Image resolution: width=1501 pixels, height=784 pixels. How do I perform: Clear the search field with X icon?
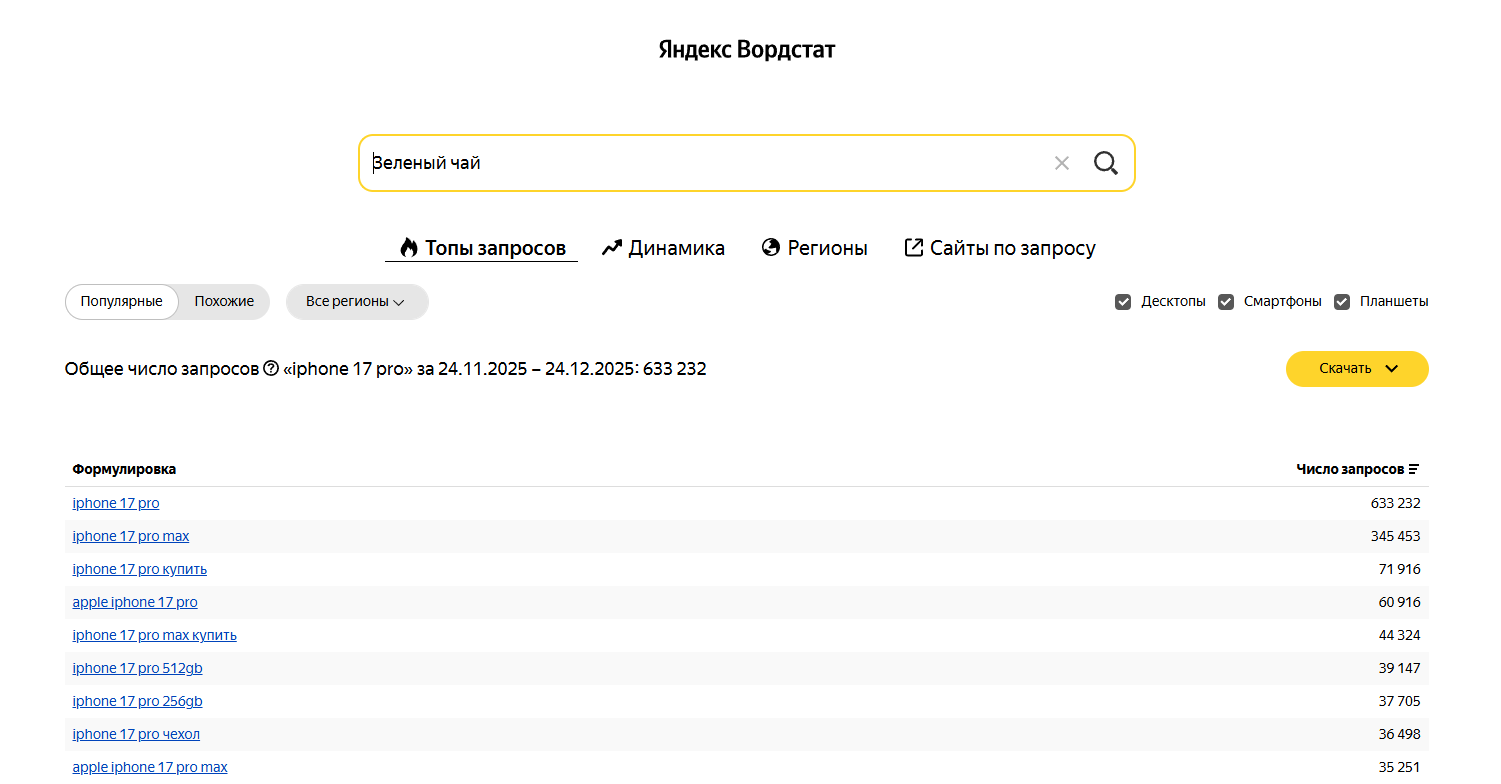pos(1062,163)
